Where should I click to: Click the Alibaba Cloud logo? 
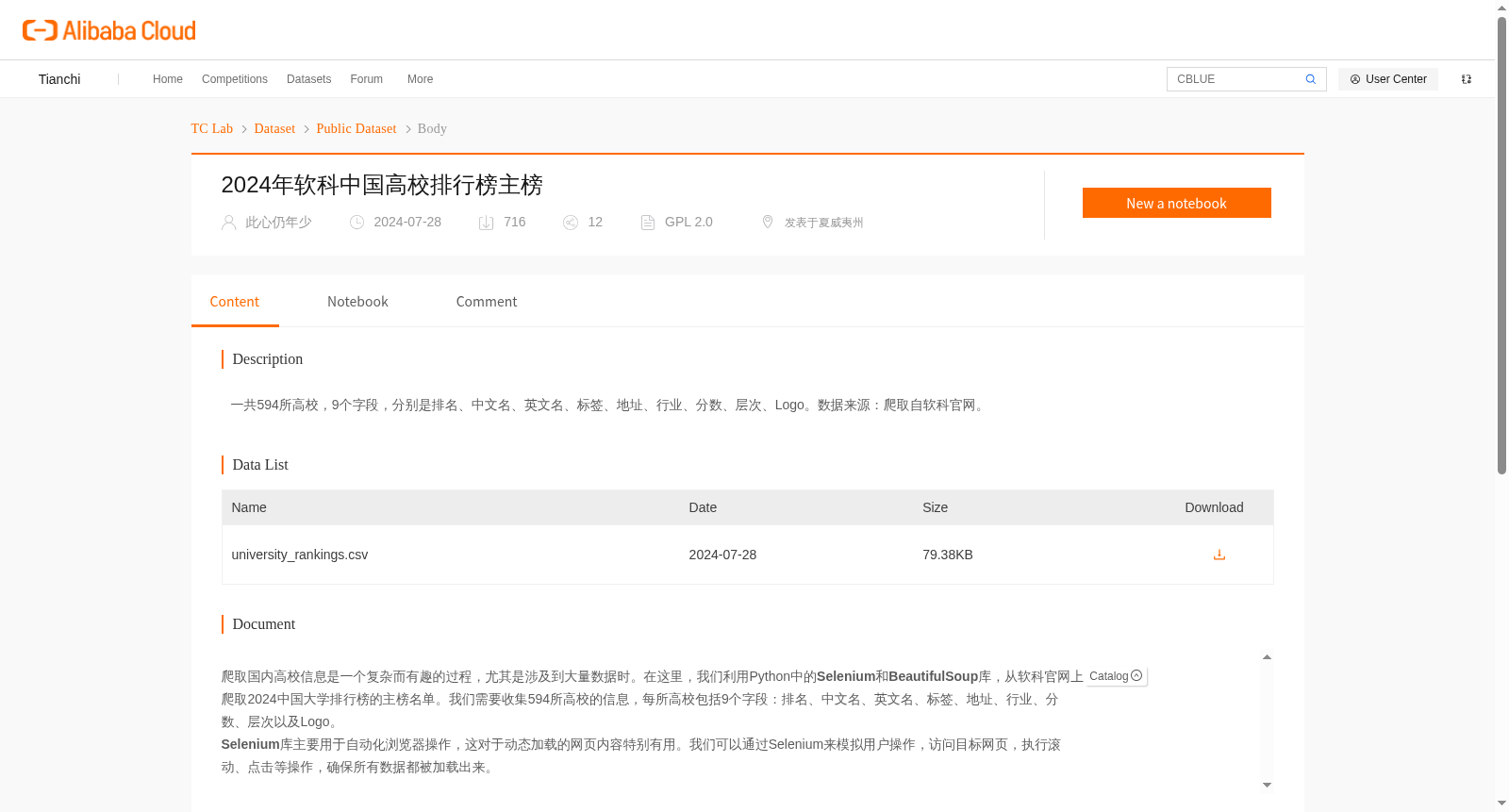109,30
